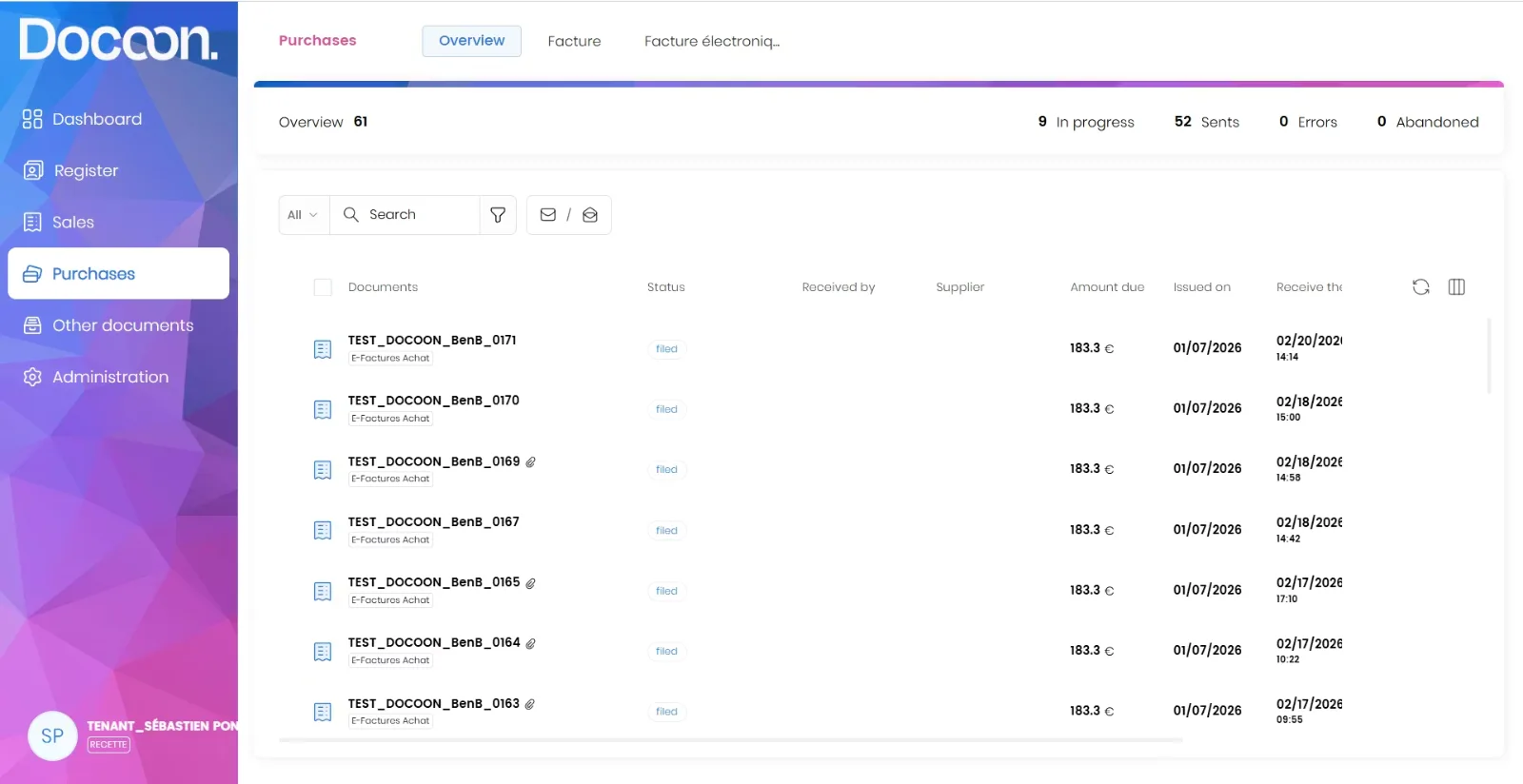Select the Purchases sidebar item
The height and width of the screenshot is (784, 1523).
coord(118,274)
